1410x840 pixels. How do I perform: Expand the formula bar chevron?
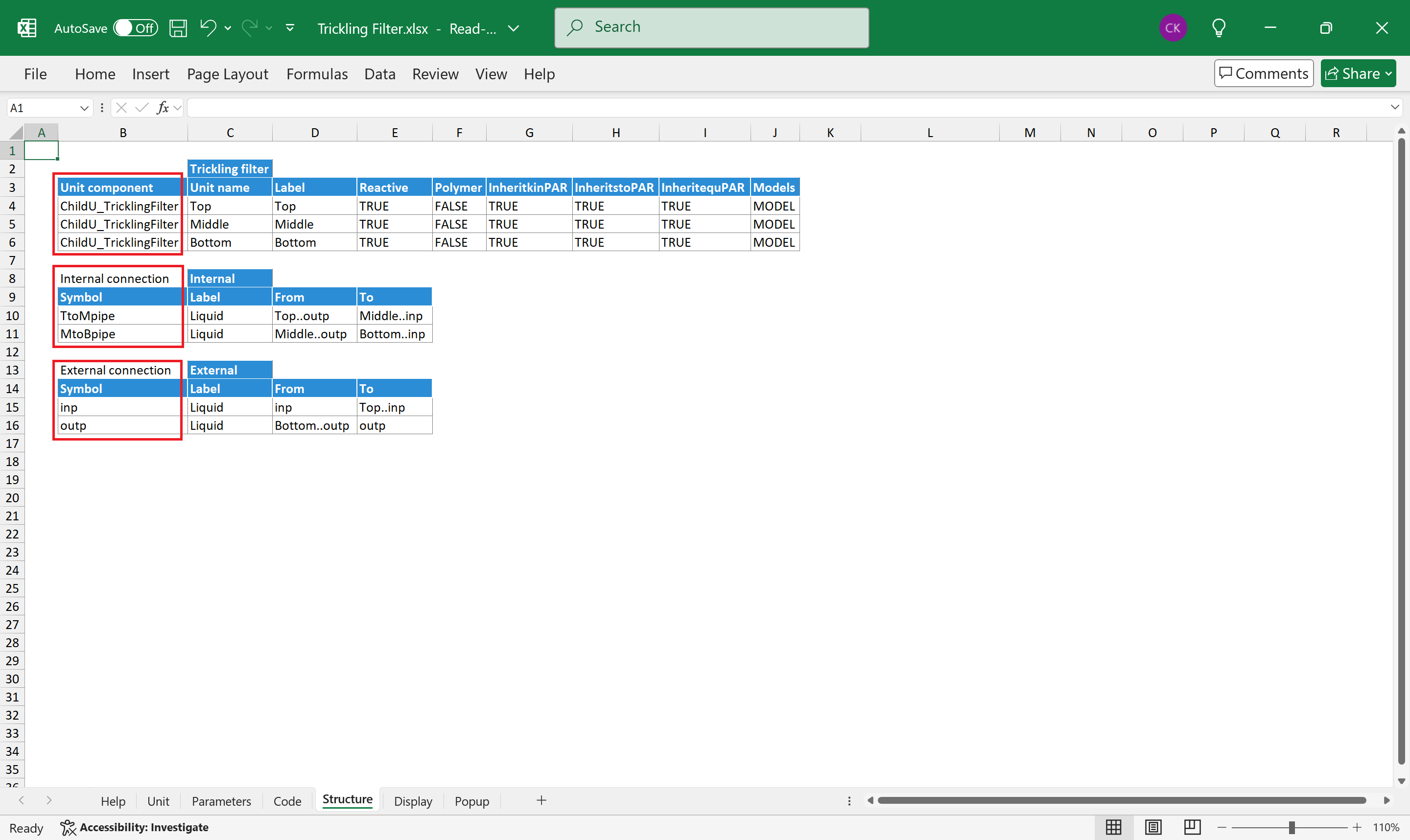point(1395,107)
